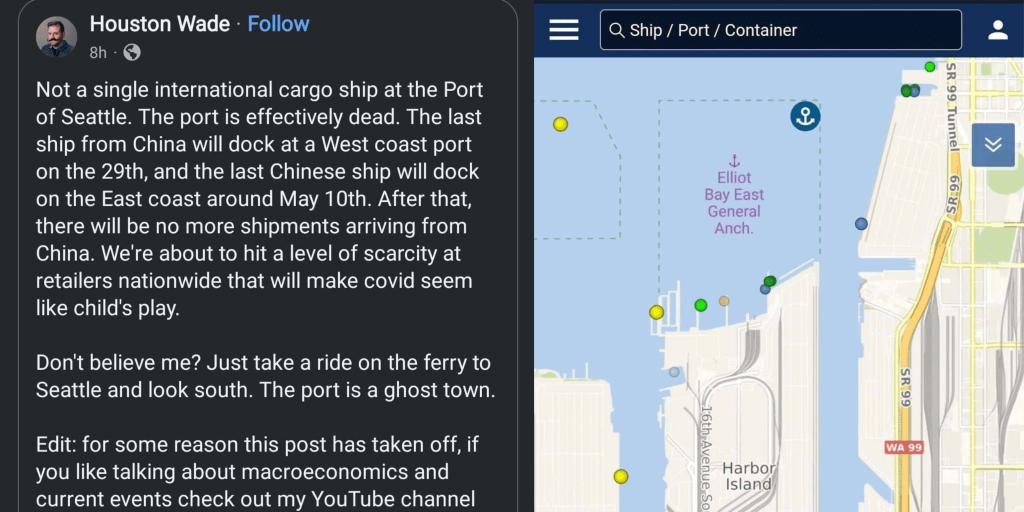Click the blue anchor anchorage icon

pyautogui.click(x=805, y=116)
